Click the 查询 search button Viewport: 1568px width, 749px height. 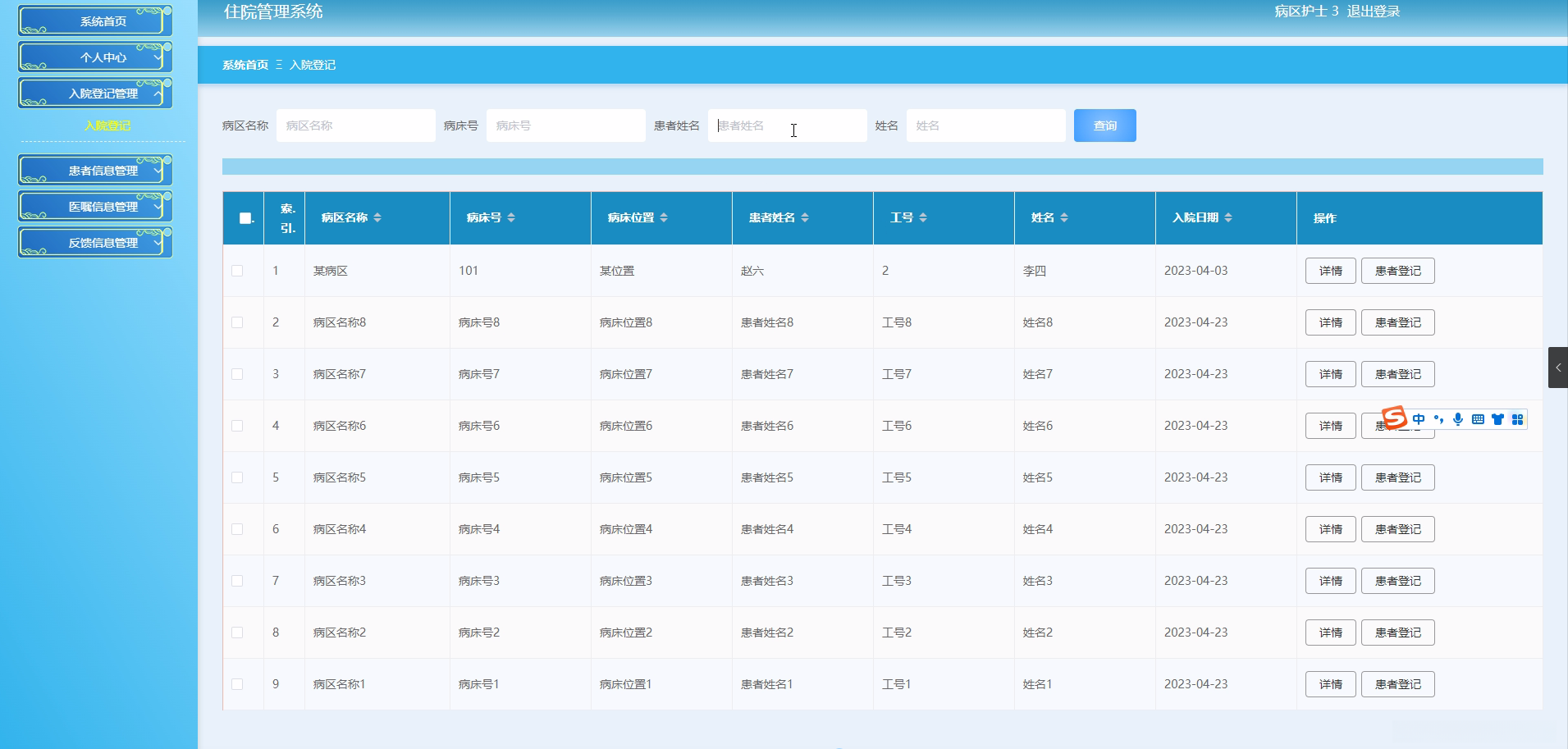click(1104, 126)
